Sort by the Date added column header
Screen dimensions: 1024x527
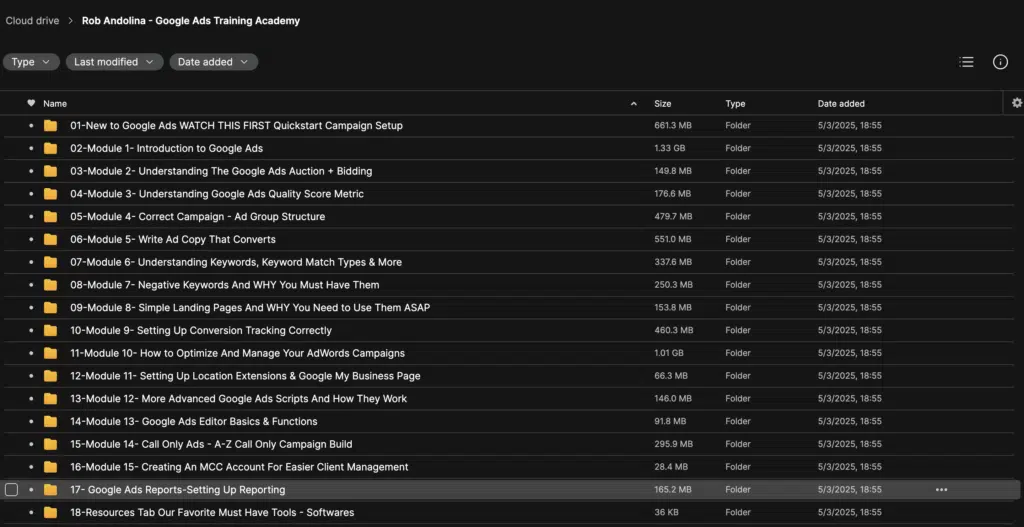click(x=841, y=103)
